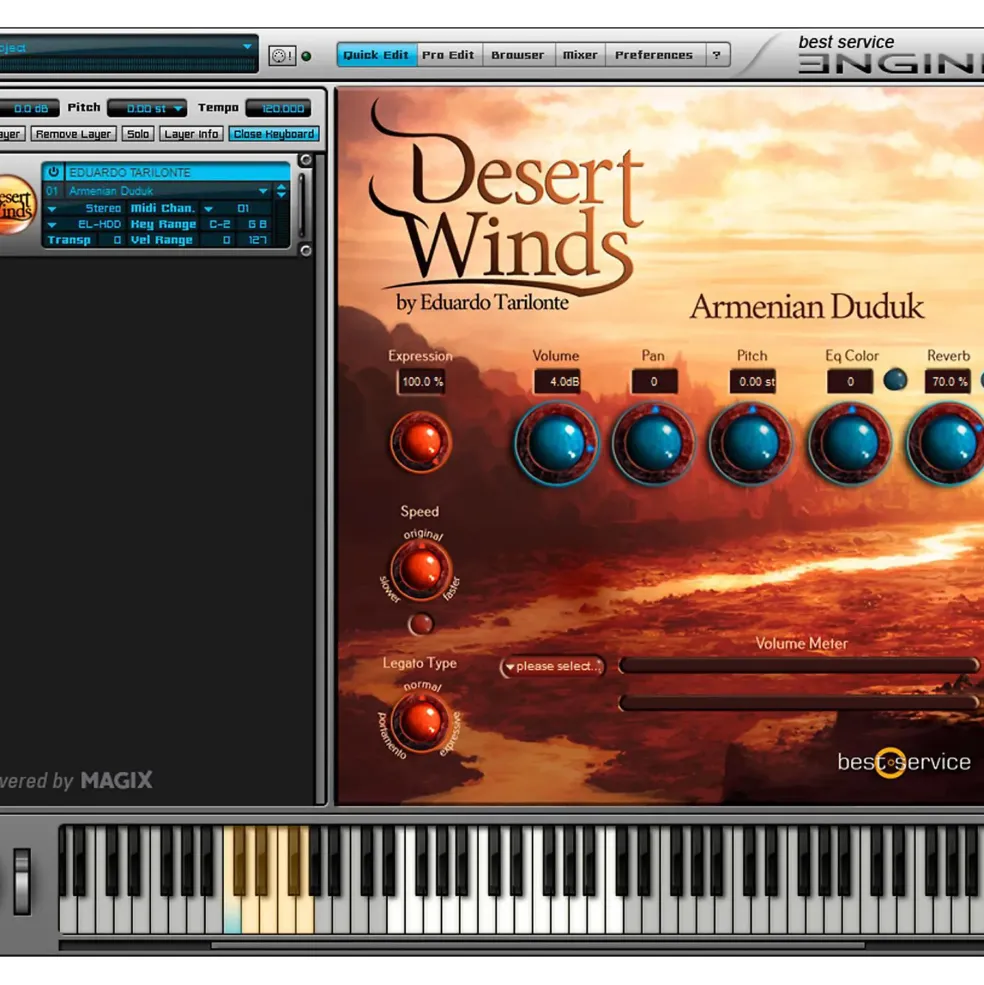Viewport: 984px width, 985px height.
Task: Expand the EL-HDD mode dropdown arrow
Action: click(52, 224)
